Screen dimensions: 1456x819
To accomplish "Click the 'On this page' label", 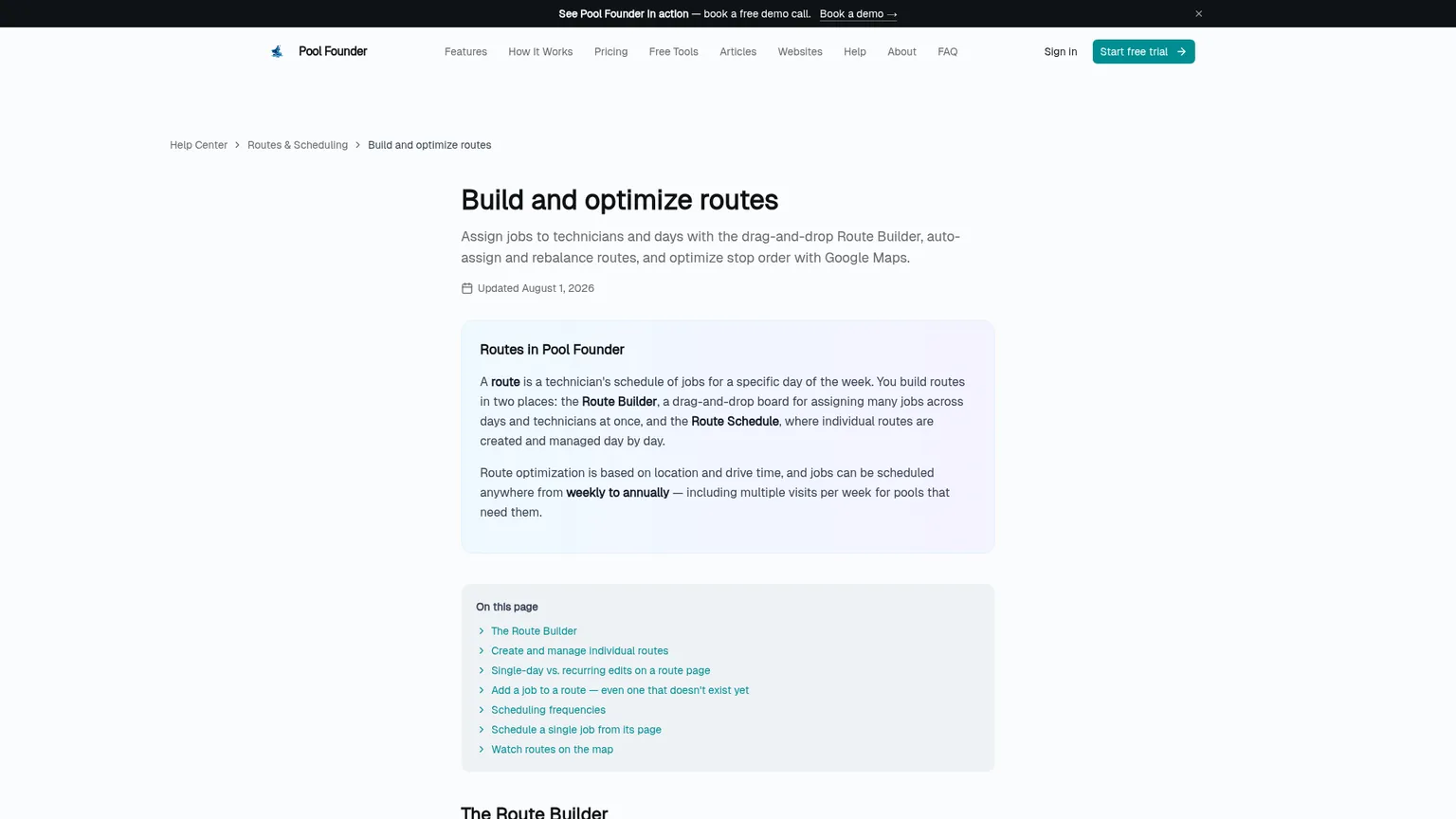I will coord(507,607).
